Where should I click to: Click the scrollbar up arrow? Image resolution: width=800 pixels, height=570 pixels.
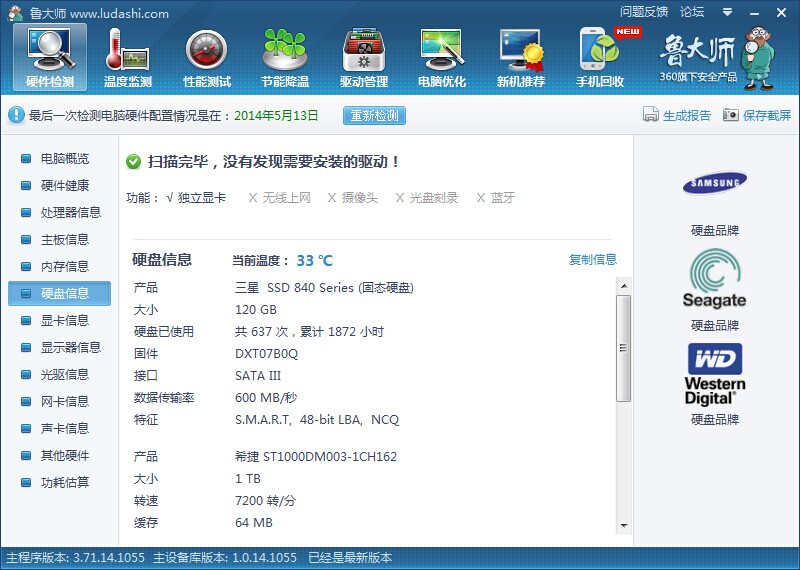tap(624, 286)
